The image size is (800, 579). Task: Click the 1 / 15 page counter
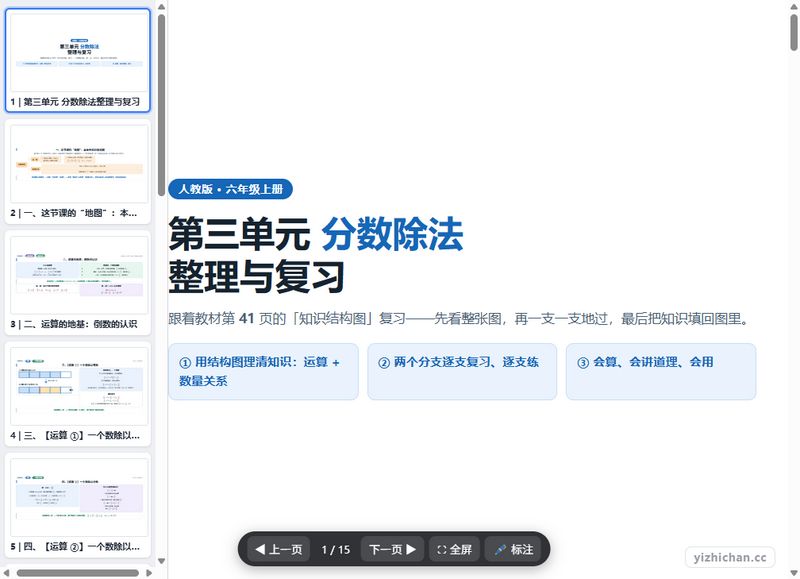(336, 550)
